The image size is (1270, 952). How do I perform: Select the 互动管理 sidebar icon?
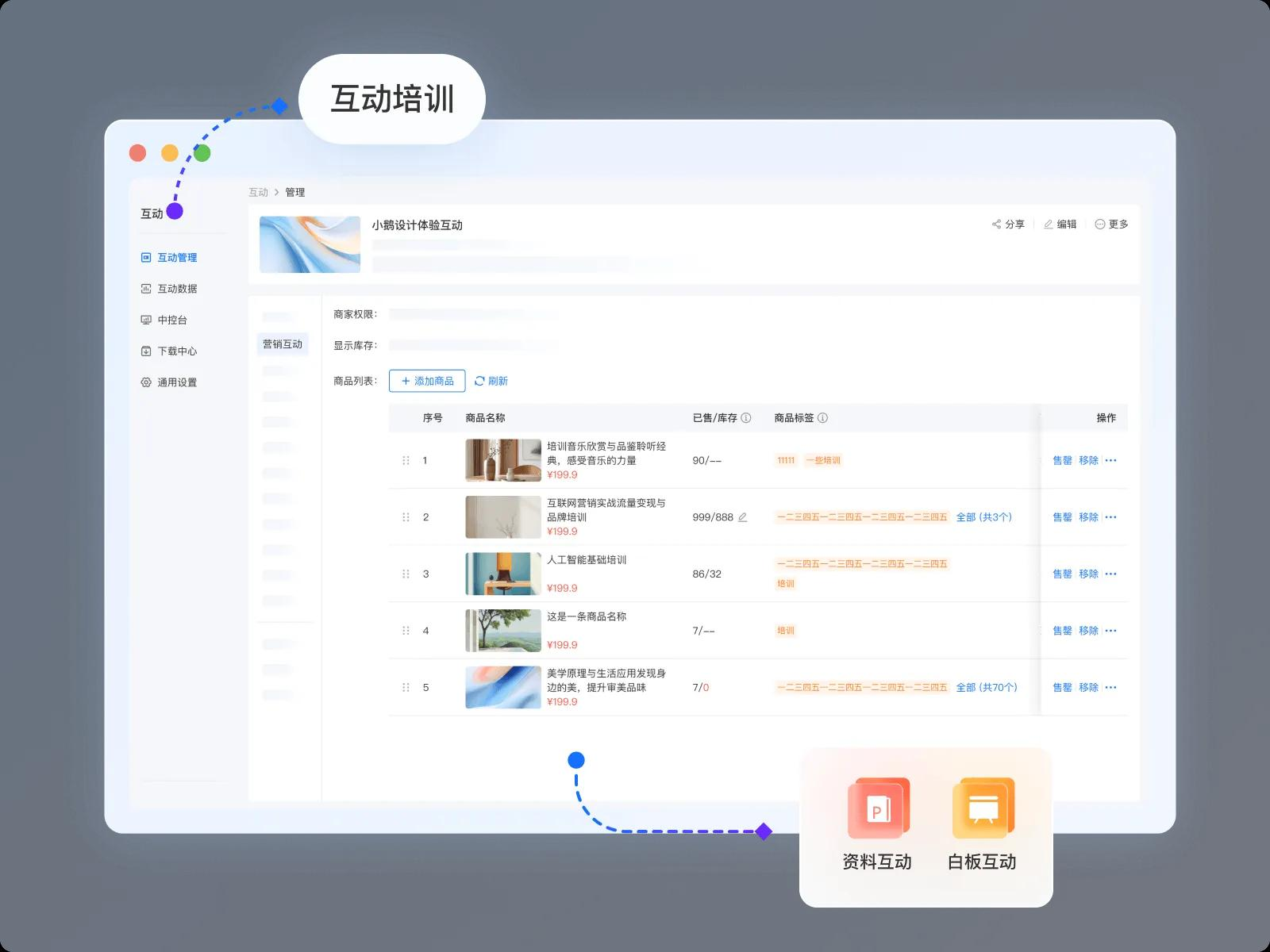(x=145, y=257)
